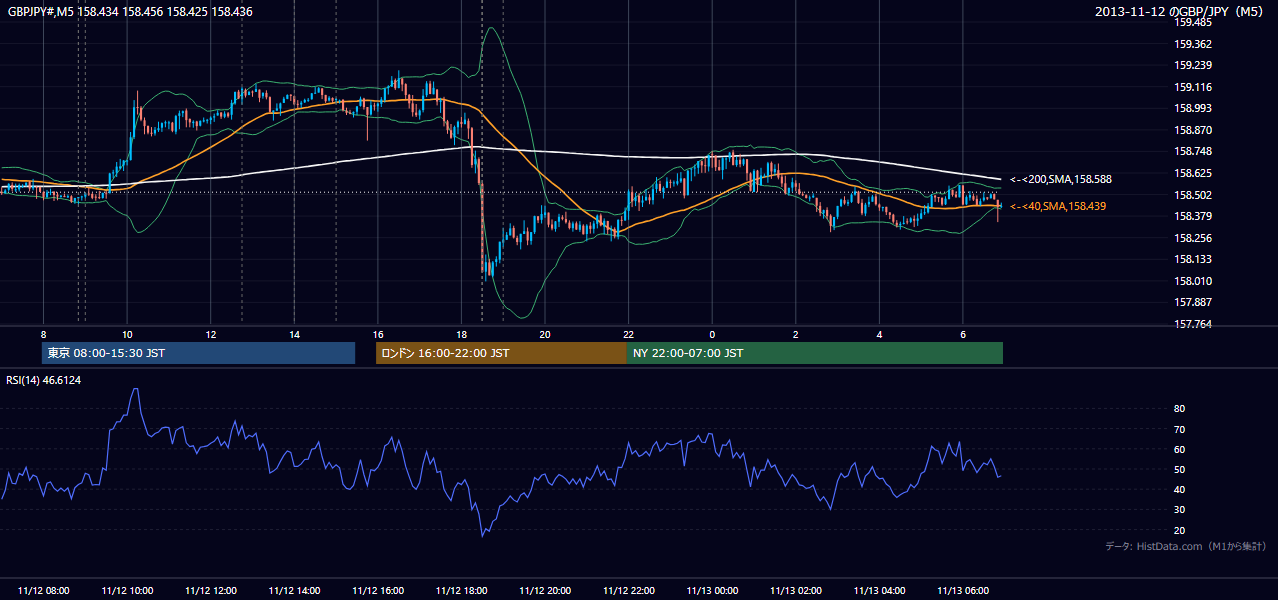The width and height of the screenshot is (1278, 600).
Task: Click price axis value 159.485
Action: 1193,23
